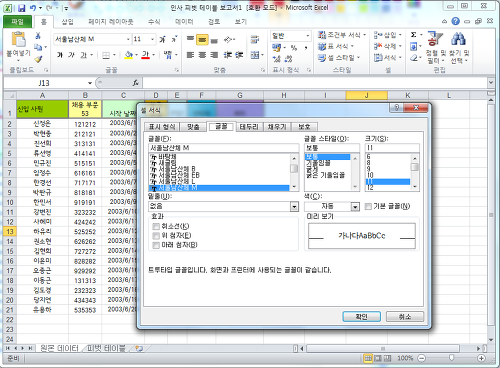Select size 10 in size list
The image size is (500, 368).
click(370, 175)
